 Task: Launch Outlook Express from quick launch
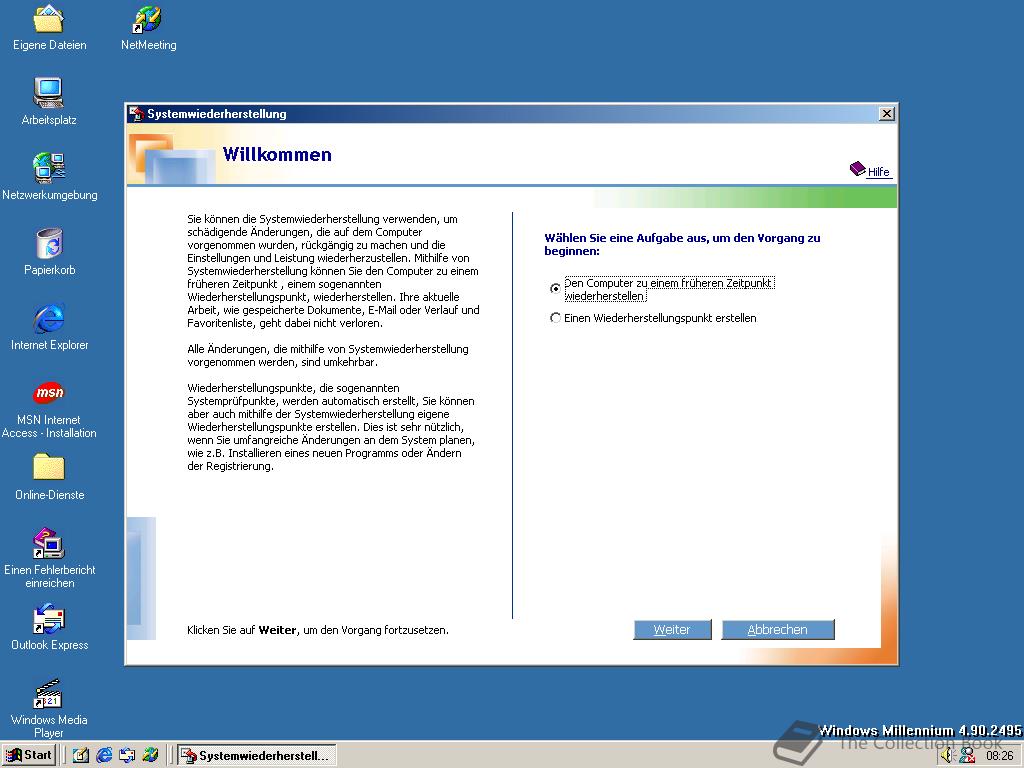(x=127, y=756)
